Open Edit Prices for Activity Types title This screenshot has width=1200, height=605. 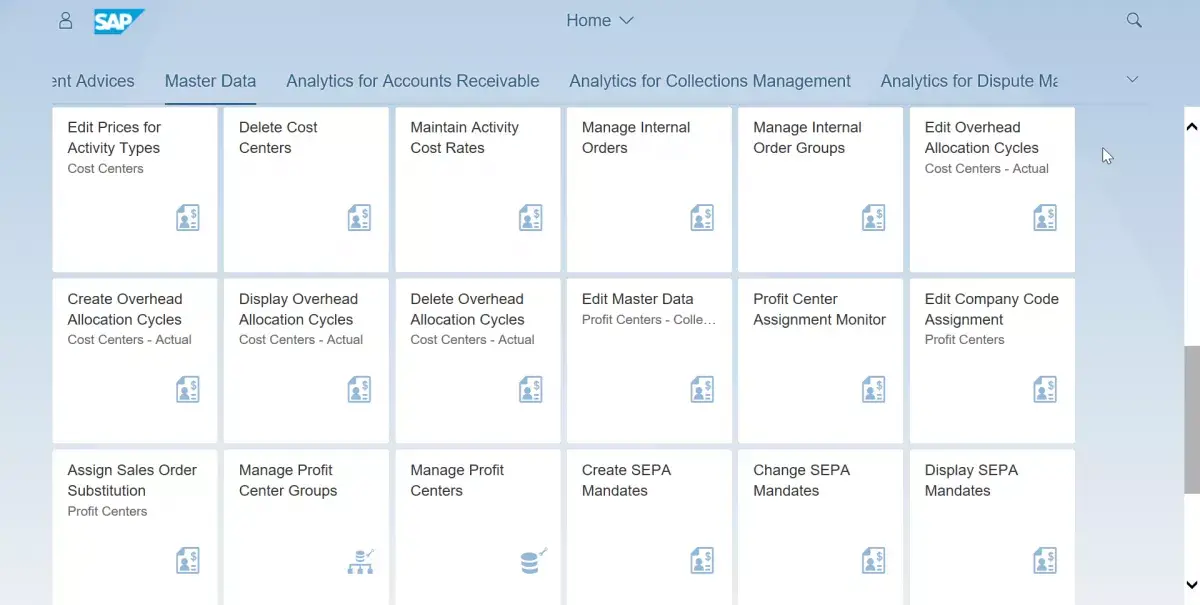click(x=114, y=138)
